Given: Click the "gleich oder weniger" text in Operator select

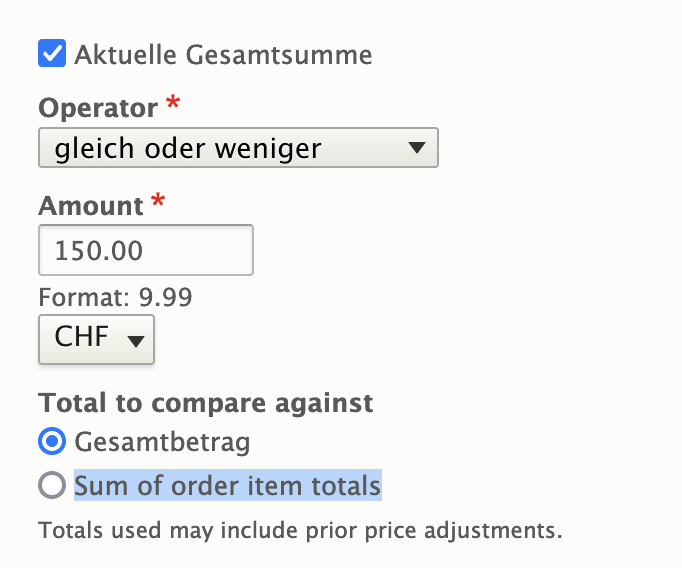Looking at the screenshot, I should point(188,149).
